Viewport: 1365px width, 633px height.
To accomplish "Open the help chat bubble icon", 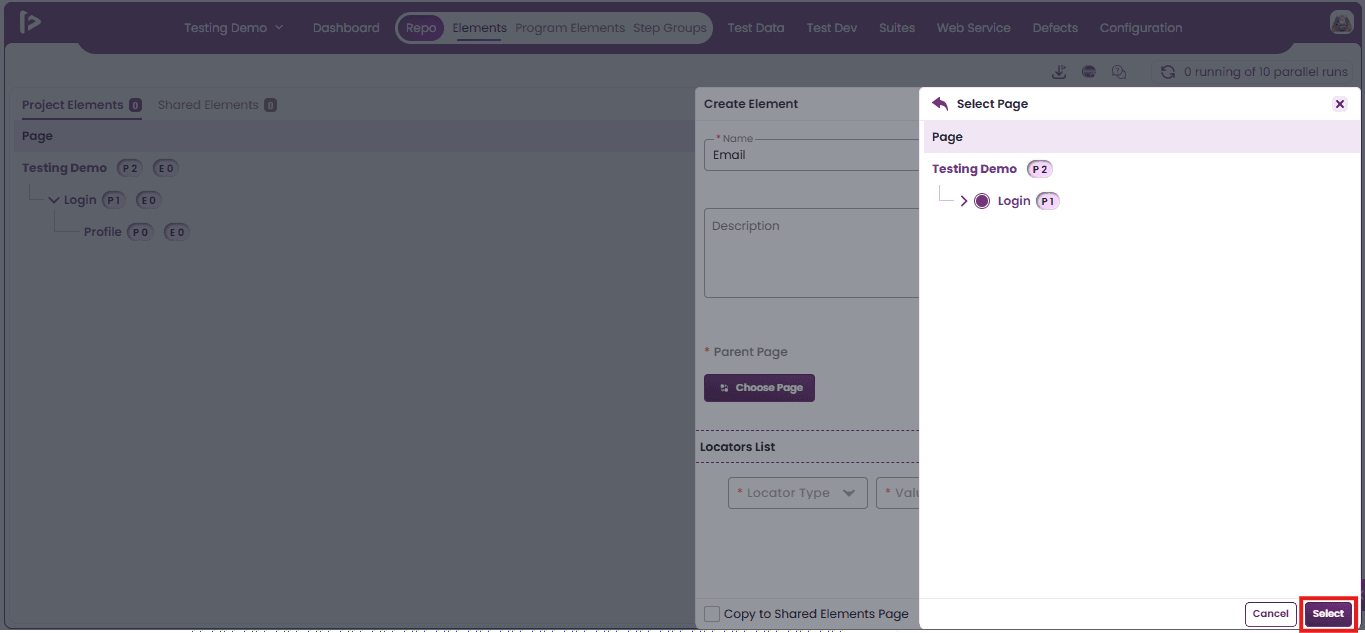I will (1119, 72).
